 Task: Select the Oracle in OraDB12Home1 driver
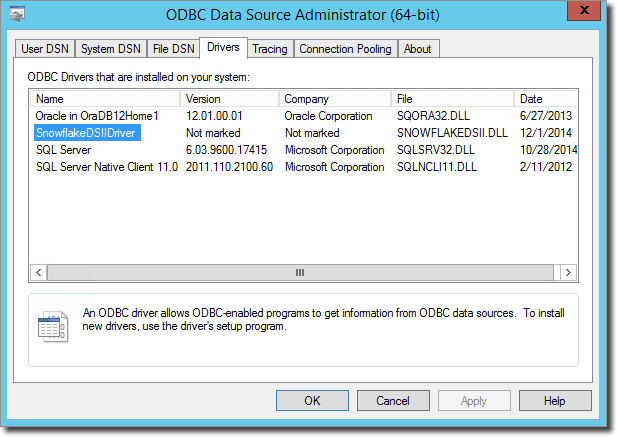(x=97, y=116)
